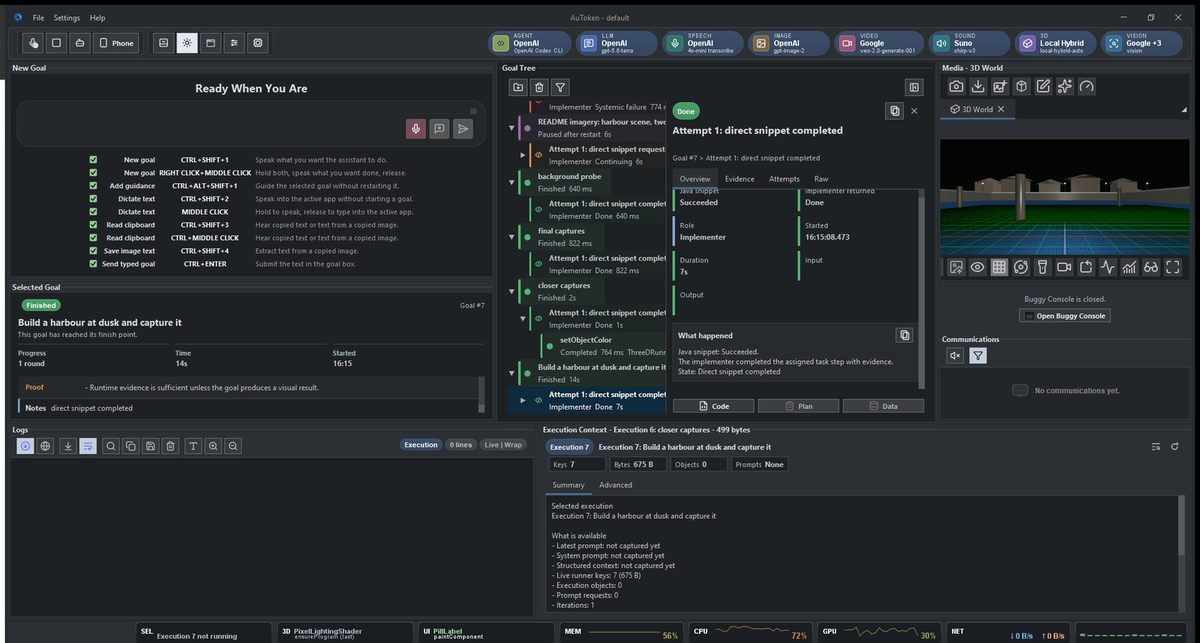Click the speedometer gauge icon in Media toolbar
The height and width of the screenshot is (643, 1200).
point(1087,87)
